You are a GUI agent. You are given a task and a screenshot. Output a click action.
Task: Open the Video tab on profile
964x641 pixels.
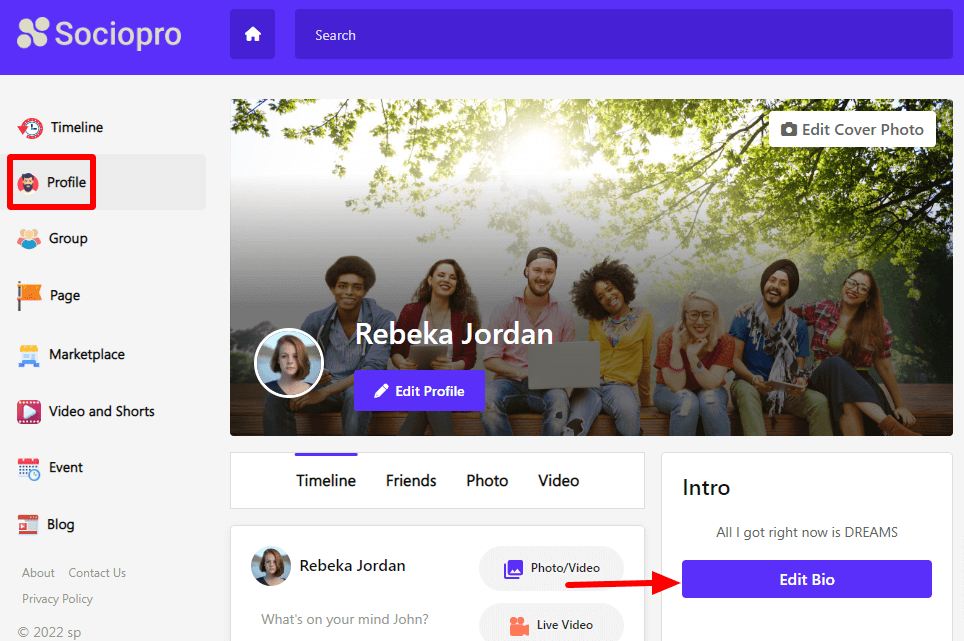point(558,481)
